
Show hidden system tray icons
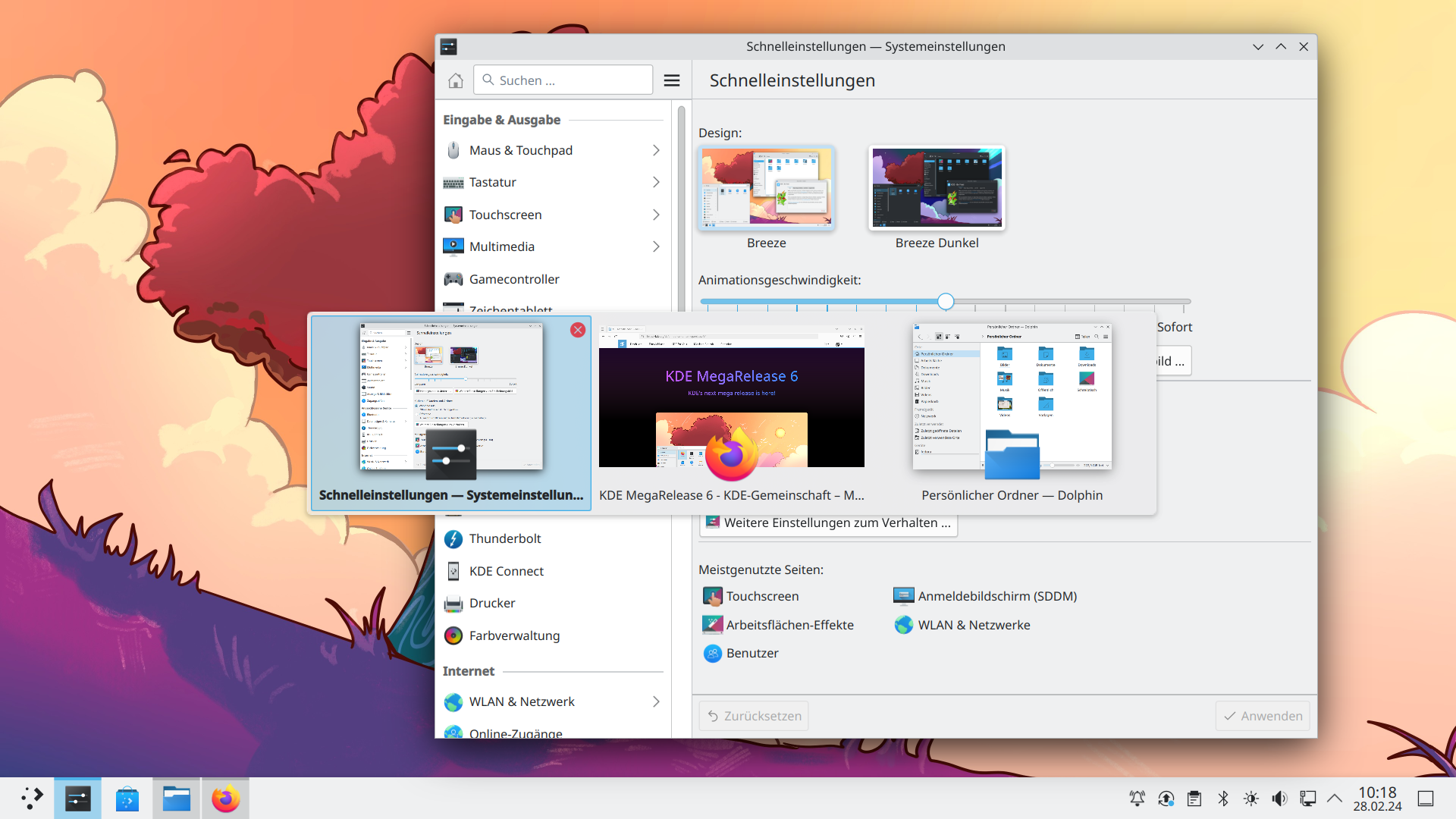click(1335, 799)
